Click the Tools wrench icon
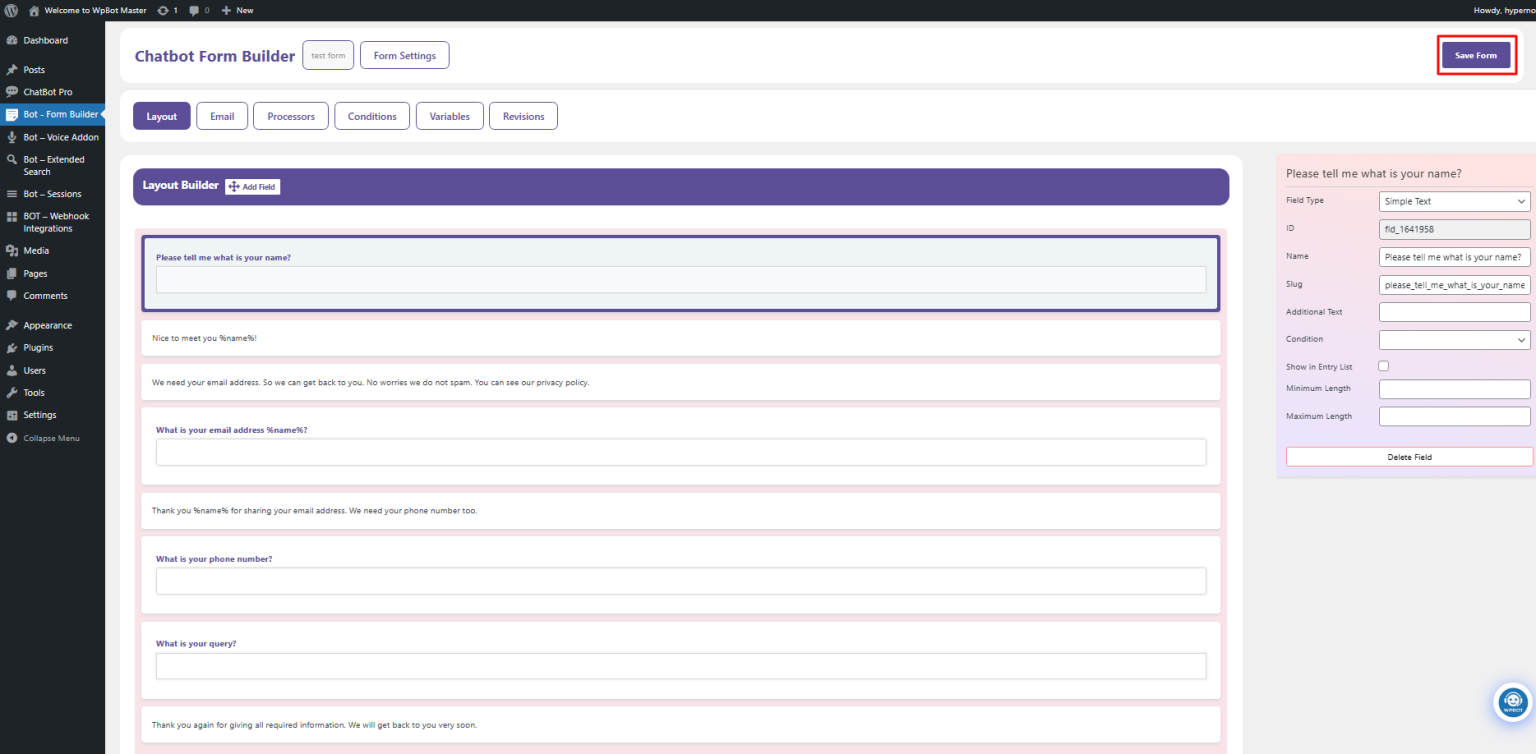Image resolution: width=1536 pixels, height=754 pixels. tap(12, 393)
